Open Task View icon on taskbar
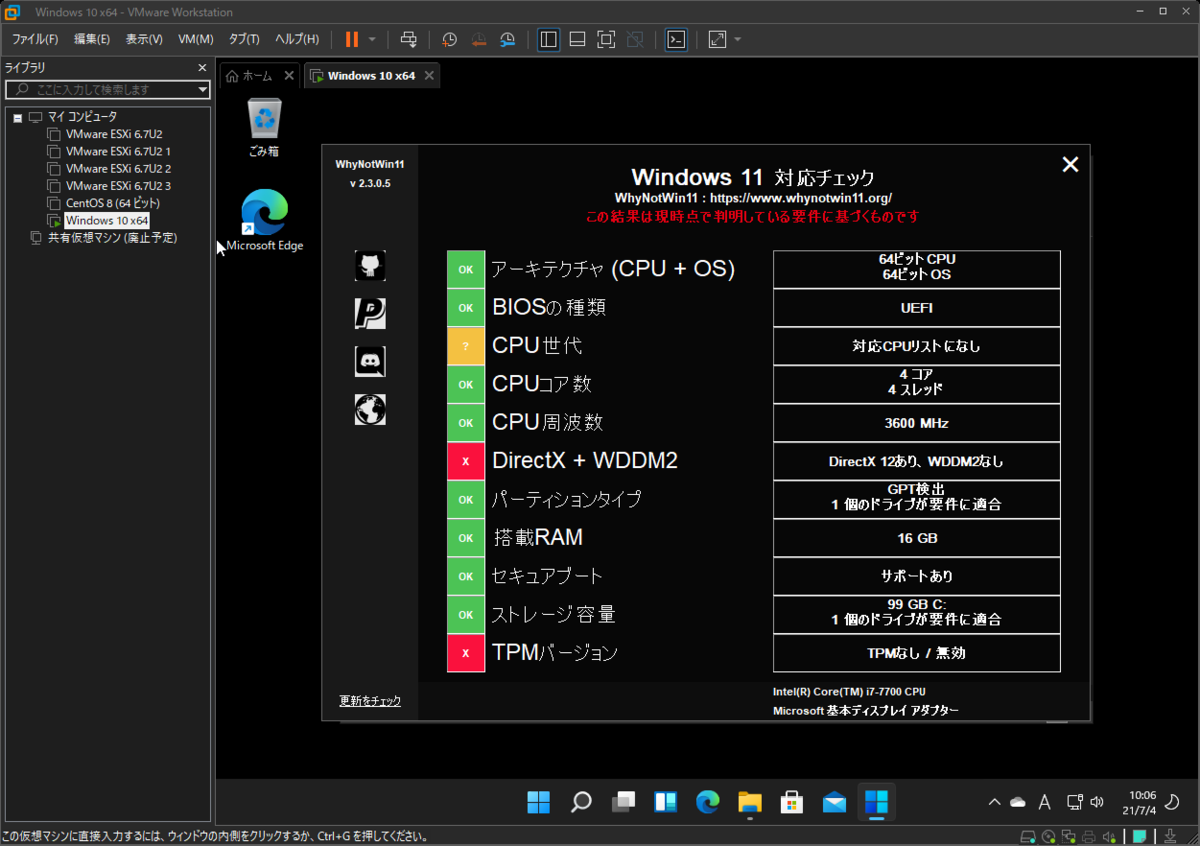1200x846 pixels. click(x=624, y=801)
